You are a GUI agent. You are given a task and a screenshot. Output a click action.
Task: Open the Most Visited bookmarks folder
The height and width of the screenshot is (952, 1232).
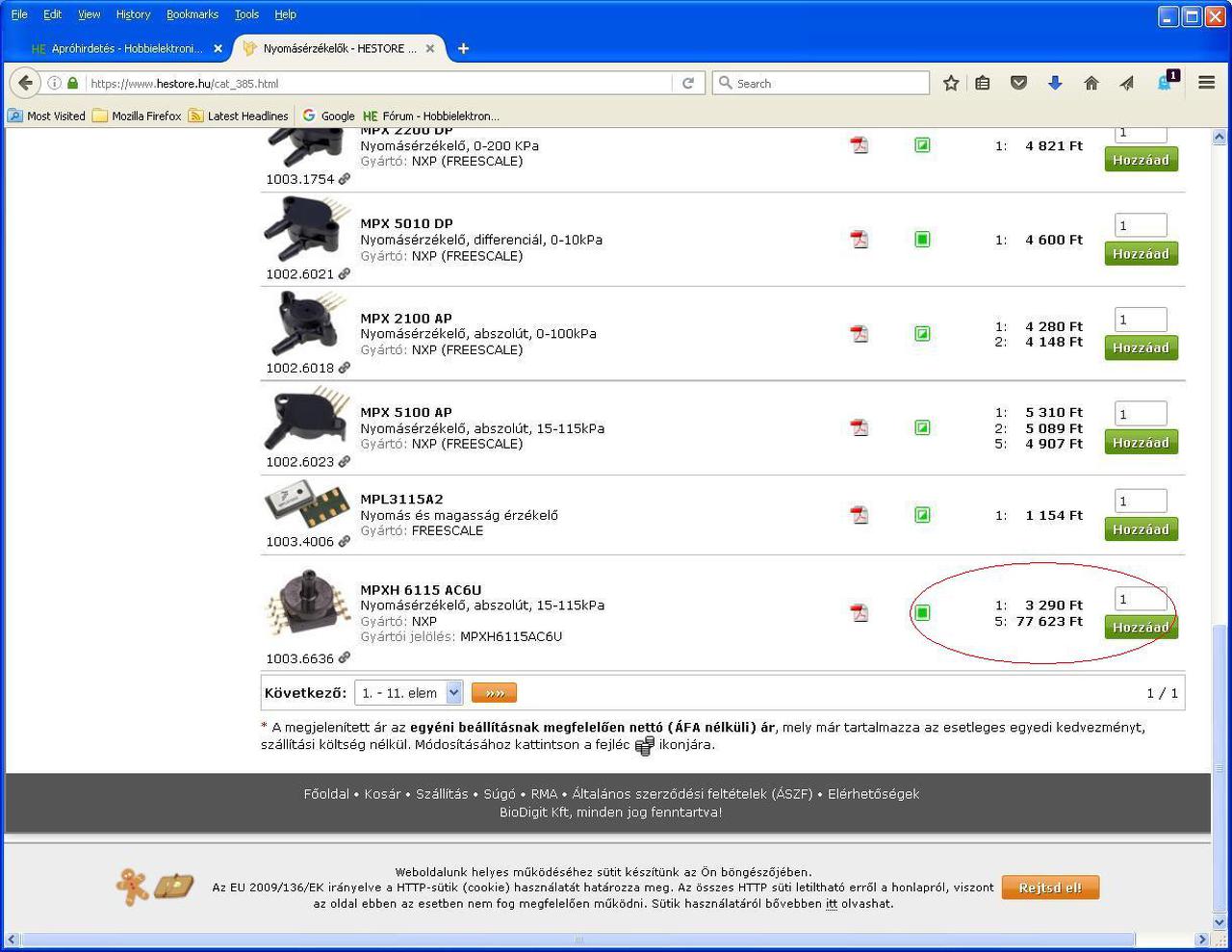(x=46, y=116)
